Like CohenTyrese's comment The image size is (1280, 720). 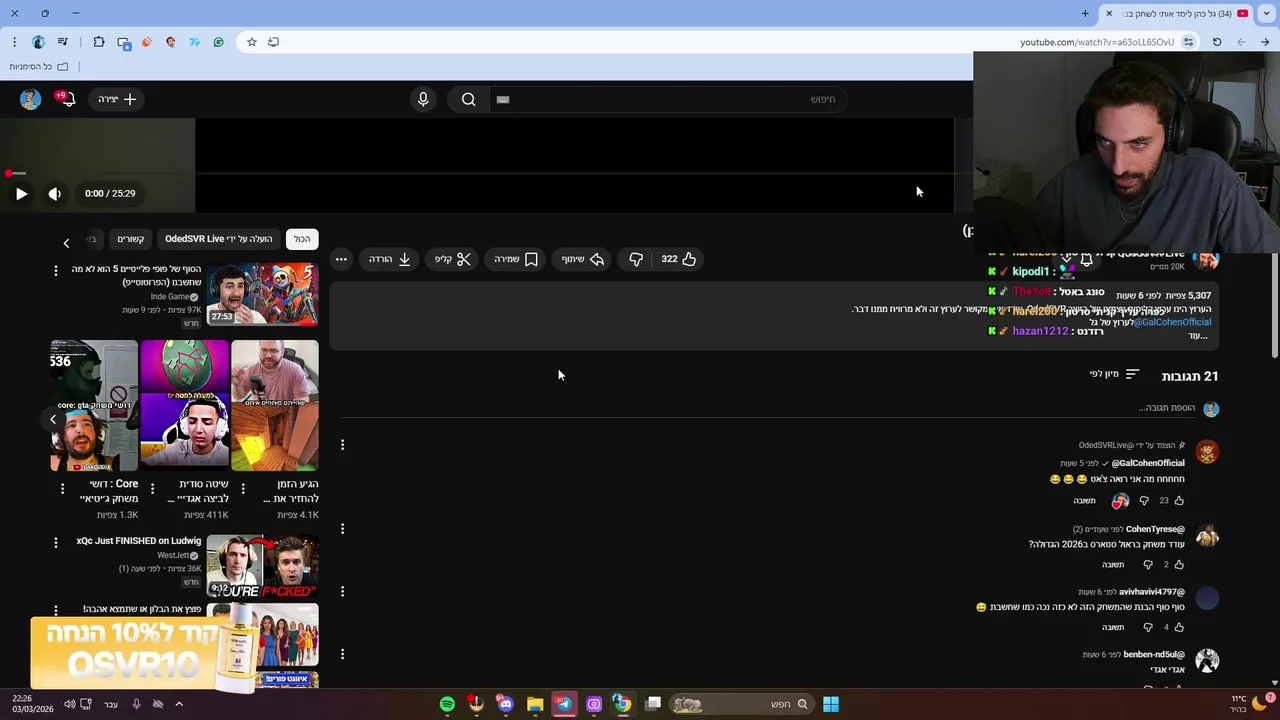pos(1179,565)
